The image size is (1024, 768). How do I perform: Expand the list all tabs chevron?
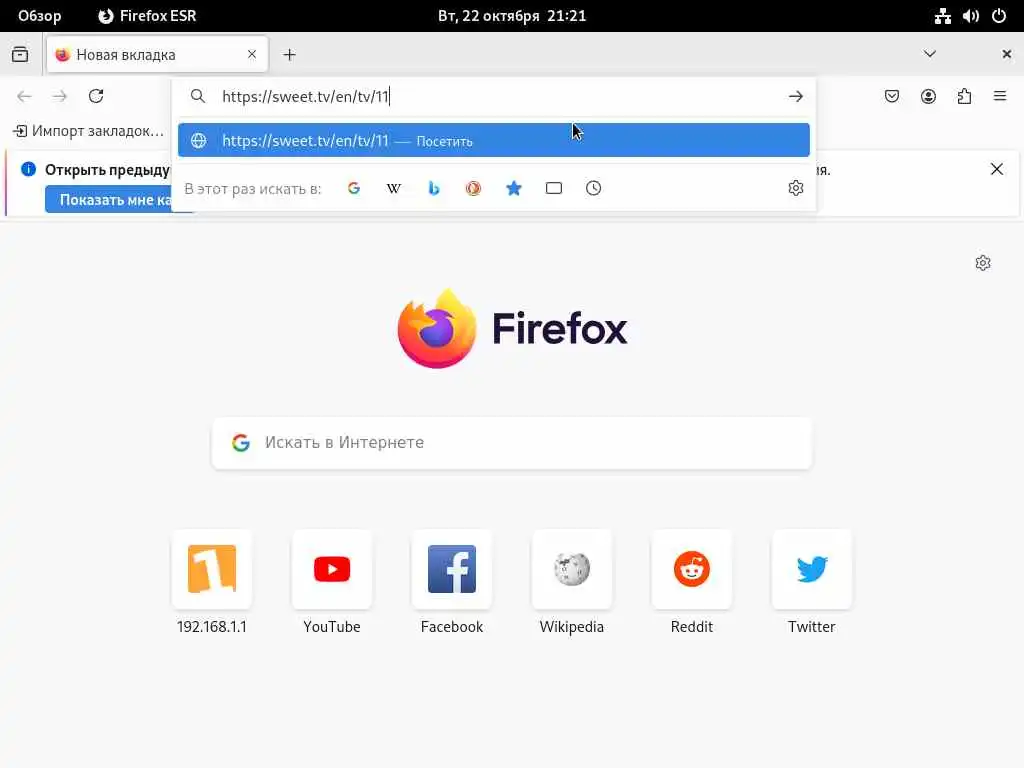(x=930, y=54)
